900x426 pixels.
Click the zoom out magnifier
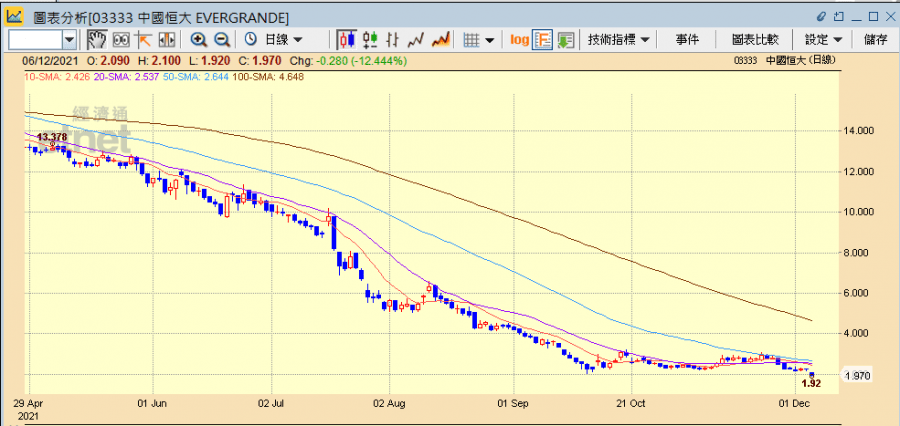[222, 39]
